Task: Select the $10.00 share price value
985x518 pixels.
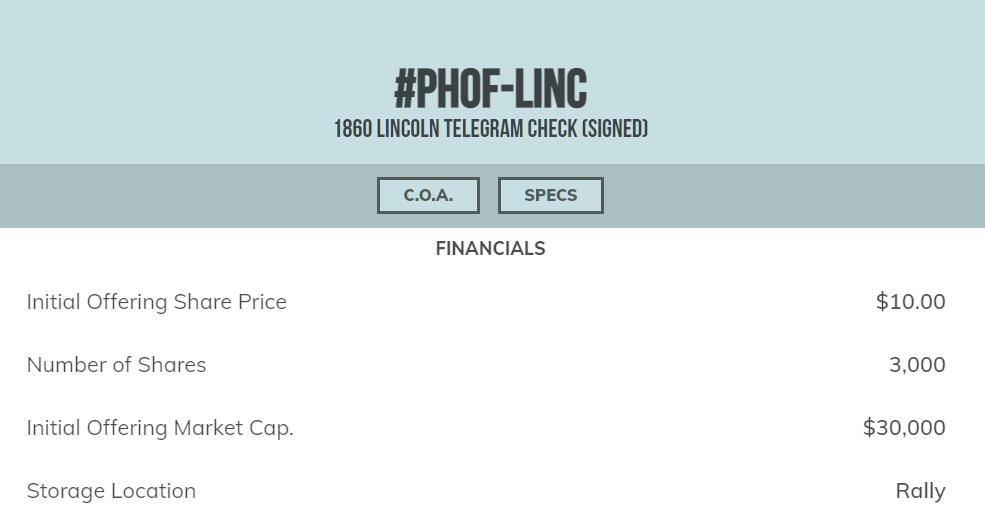Action: pos(910,302)
